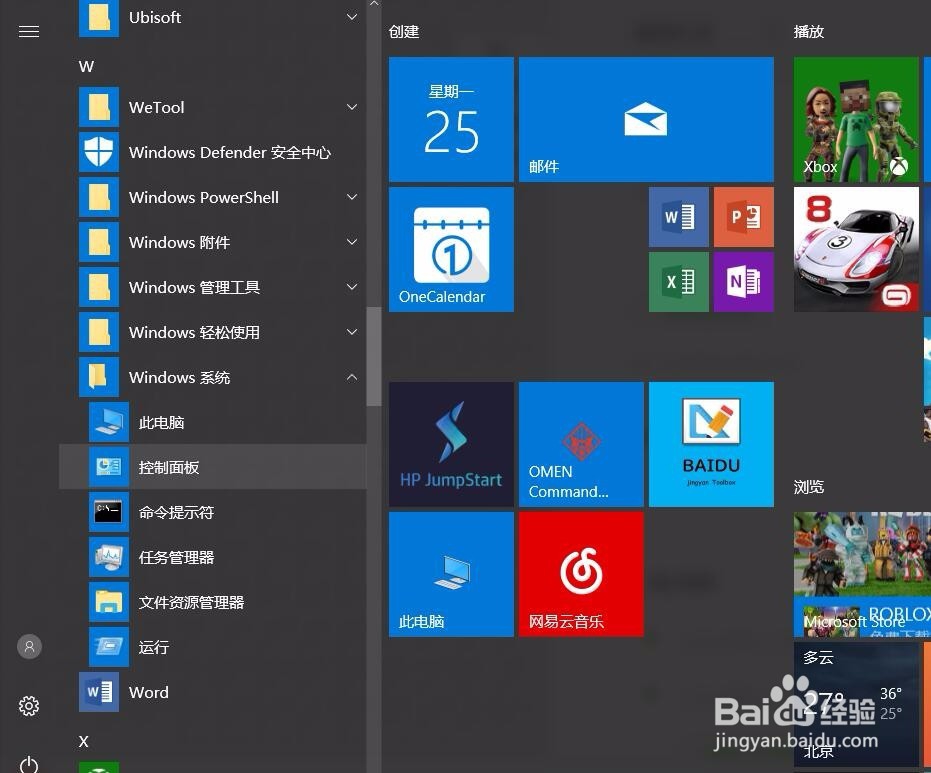Click the Power icon
The width and height of the screenshot is (931, 773).
click(x=28, y=765)
